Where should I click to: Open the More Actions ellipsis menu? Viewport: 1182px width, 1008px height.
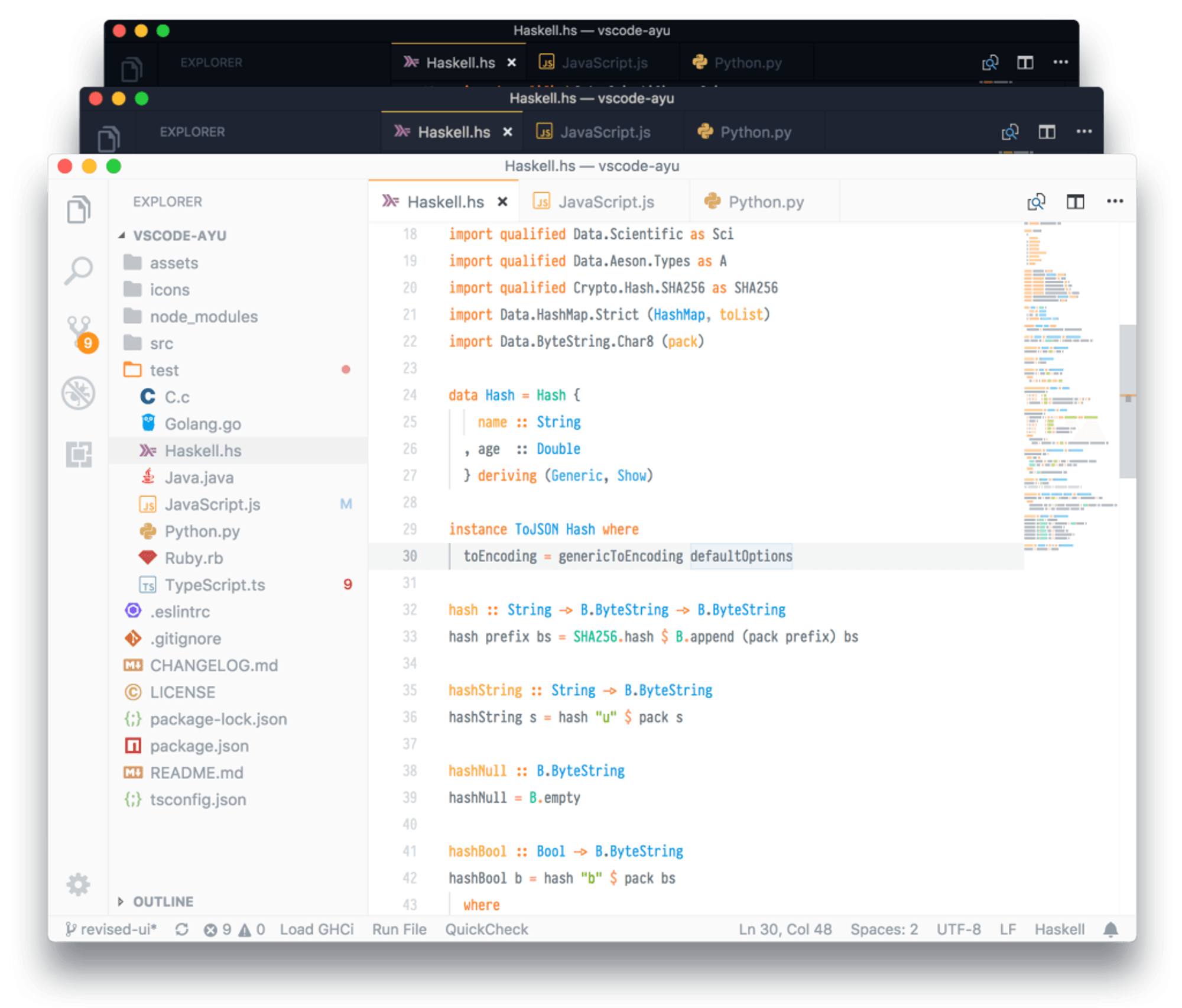(x=1115, y=202)
